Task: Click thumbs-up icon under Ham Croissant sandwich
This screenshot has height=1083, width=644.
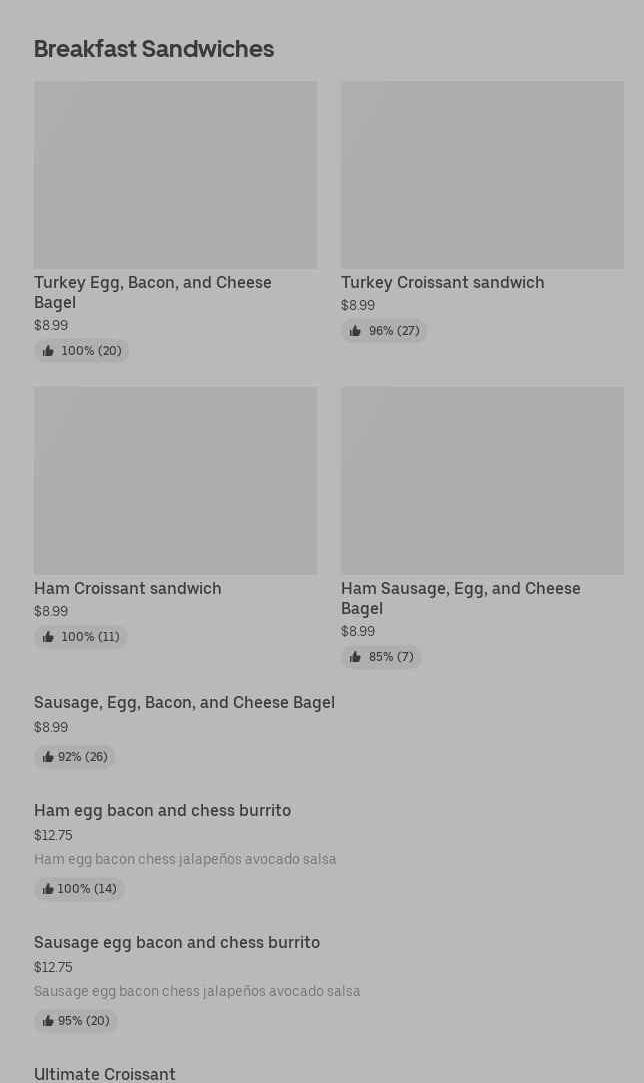Action: tap(48, 637)
